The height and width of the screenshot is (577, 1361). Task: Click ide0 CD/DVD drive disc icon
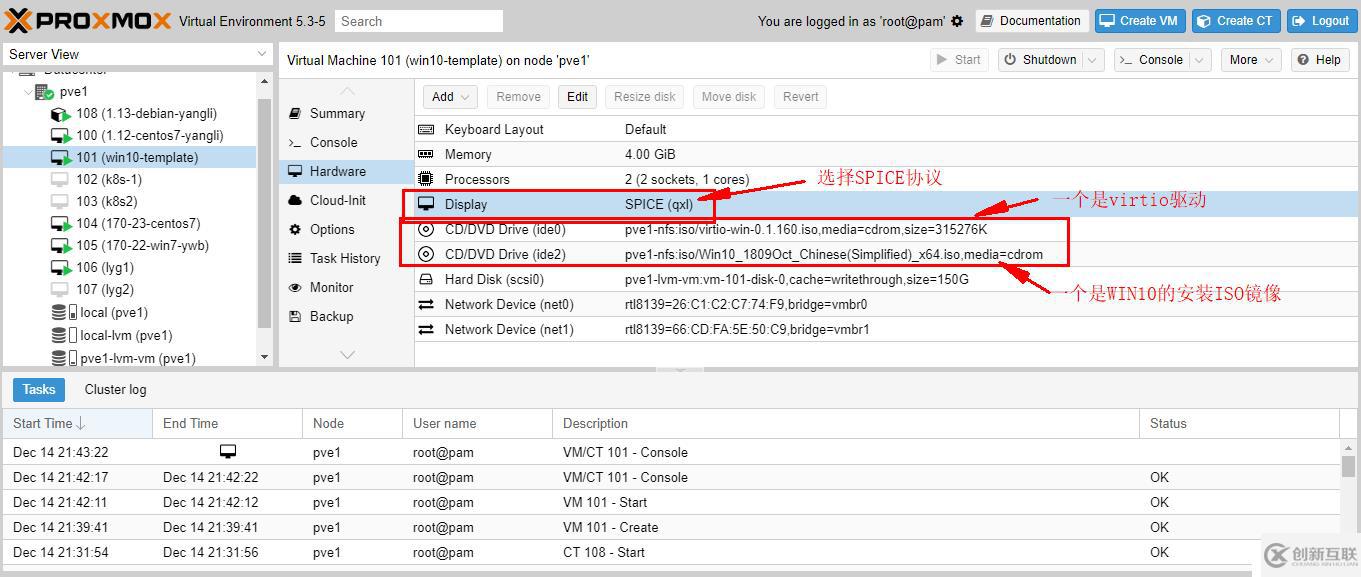pyautogui.click(x=426, y=229)
